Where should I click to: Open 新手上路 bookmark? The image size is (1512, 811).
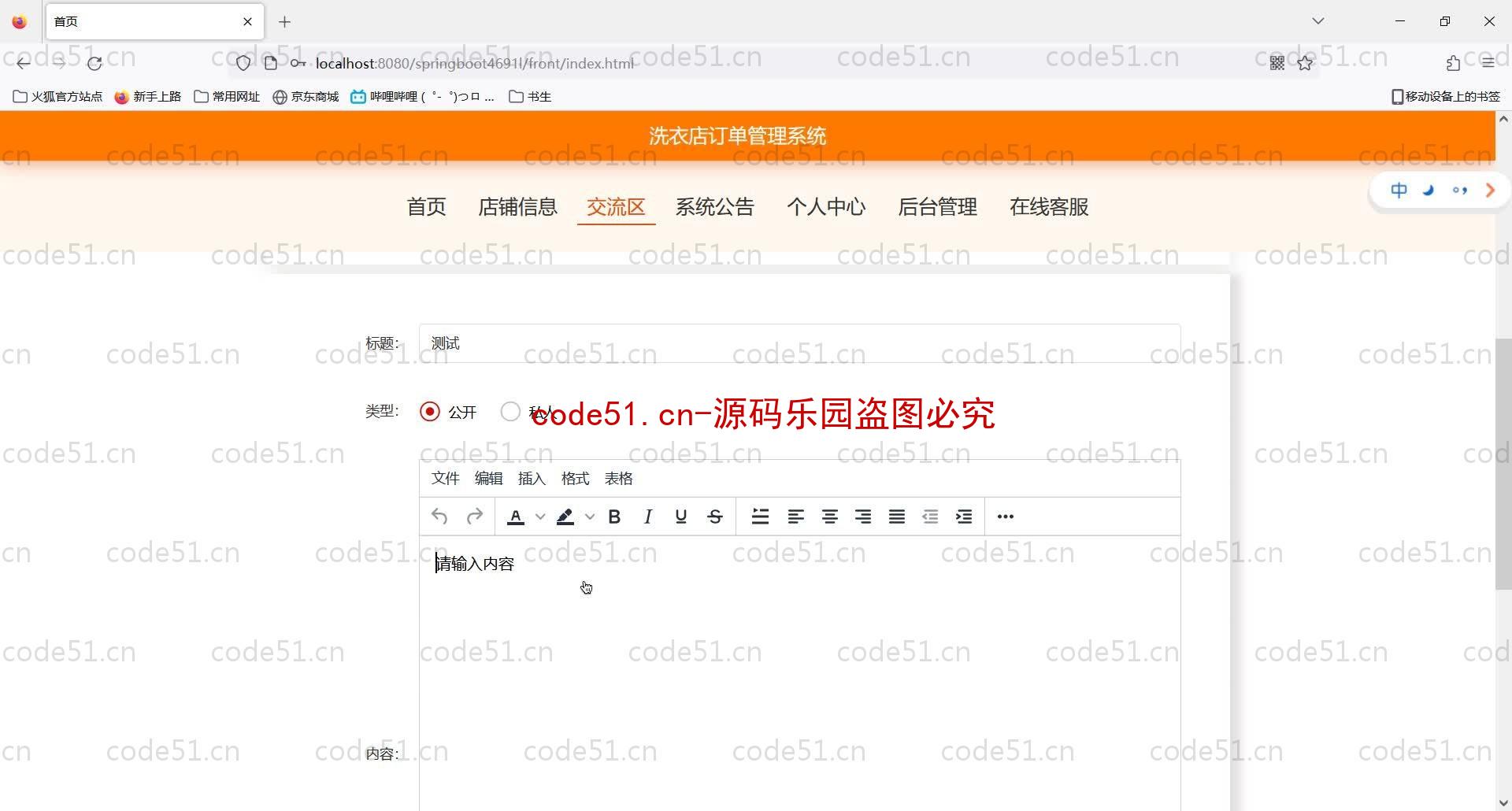coord(148,96)
